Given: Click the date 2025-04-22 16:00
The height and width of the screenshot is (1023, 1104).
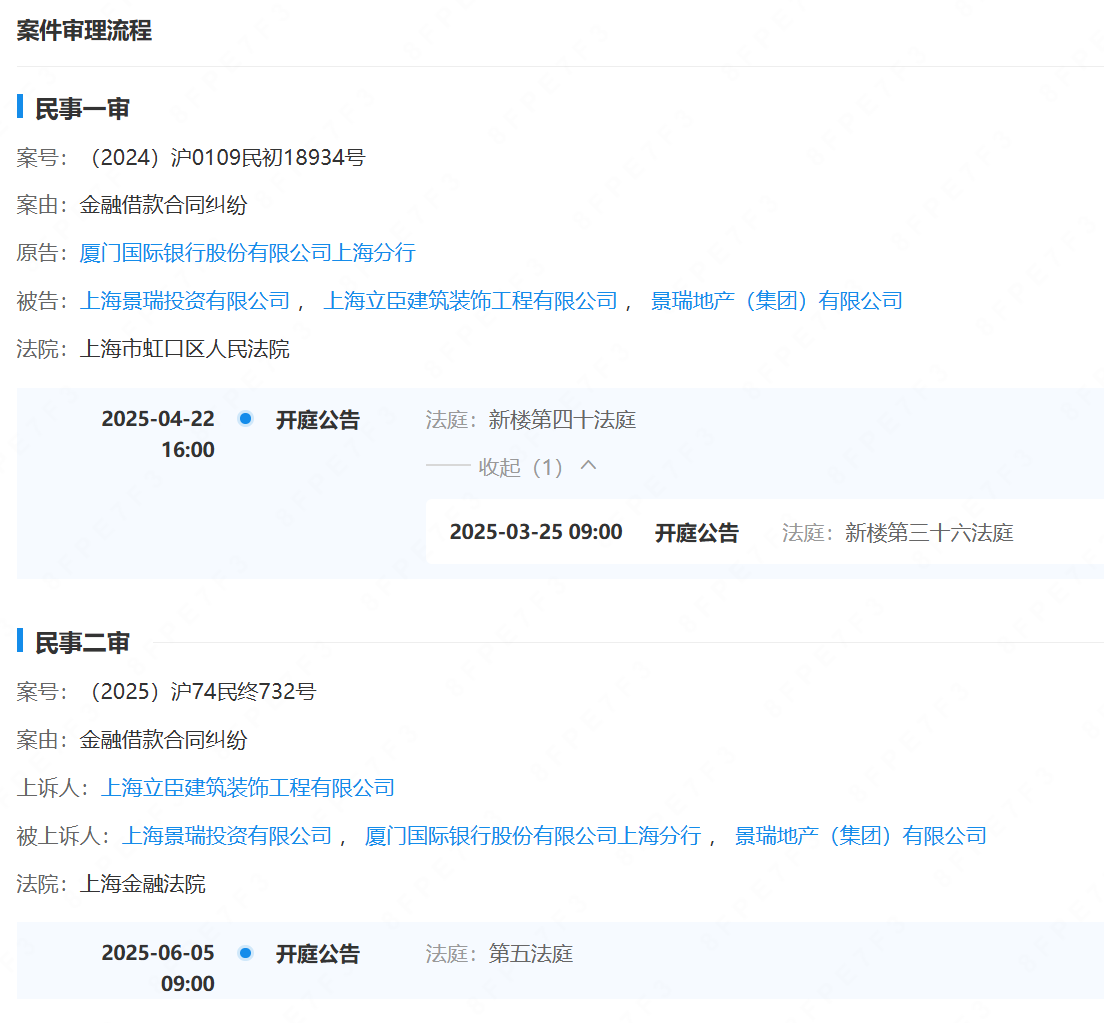Looking at the screenshot, I should 158,434.
